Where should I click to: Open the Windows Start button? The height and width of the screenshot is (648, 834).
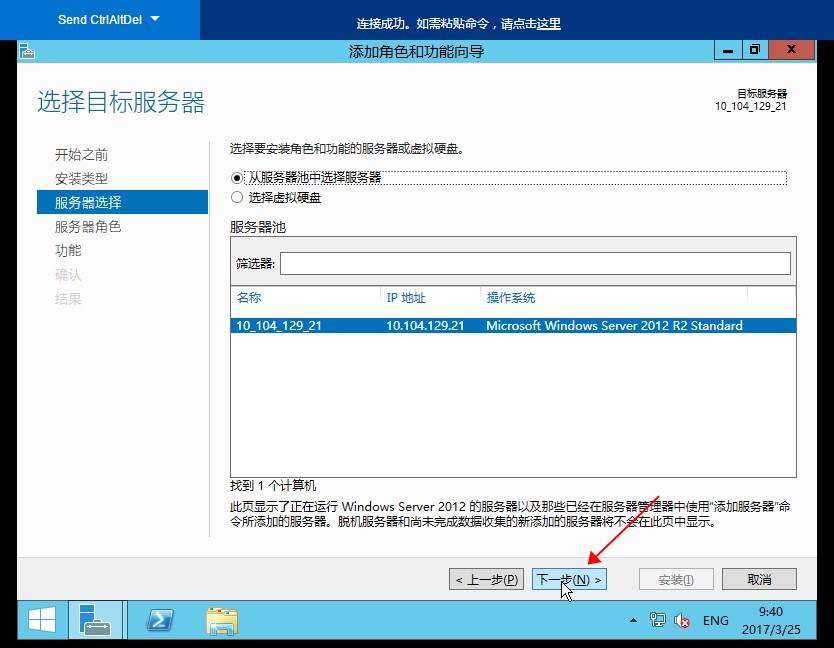tap(42, 620)
